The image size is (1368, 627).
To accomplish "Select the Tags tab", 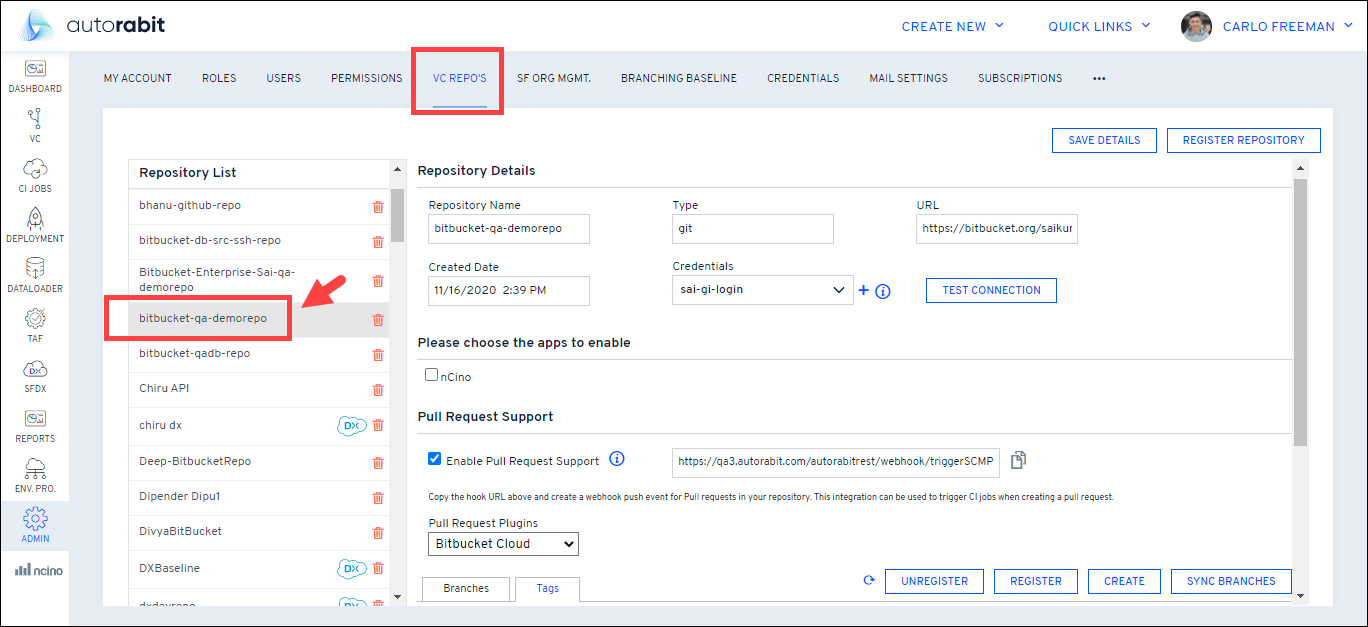I will (x=547, y=588).
